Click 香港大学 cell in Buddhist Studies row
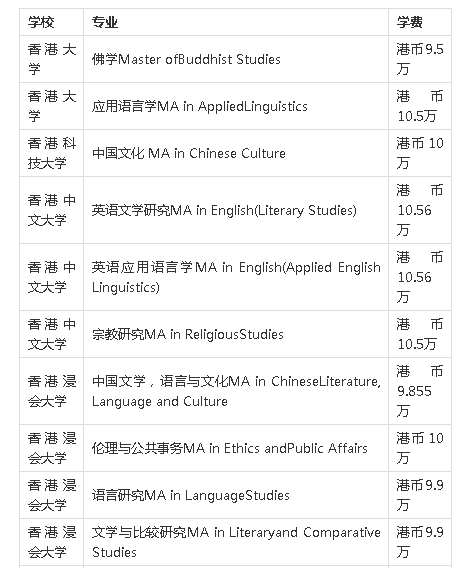The width and height of the screenshot is (472, 568). point(51,59)
